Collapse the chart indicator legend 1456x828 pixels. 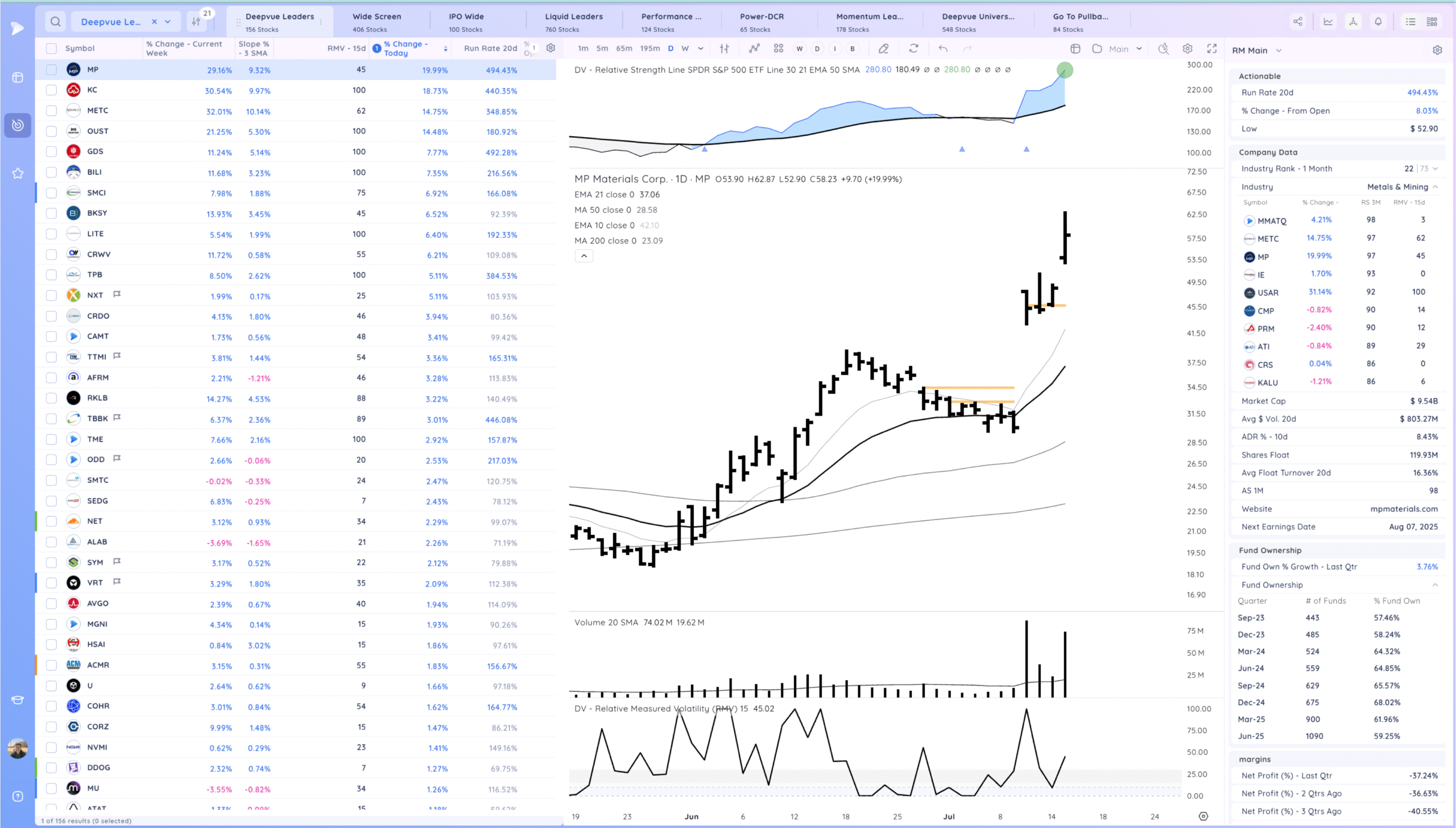pos(584,256)
